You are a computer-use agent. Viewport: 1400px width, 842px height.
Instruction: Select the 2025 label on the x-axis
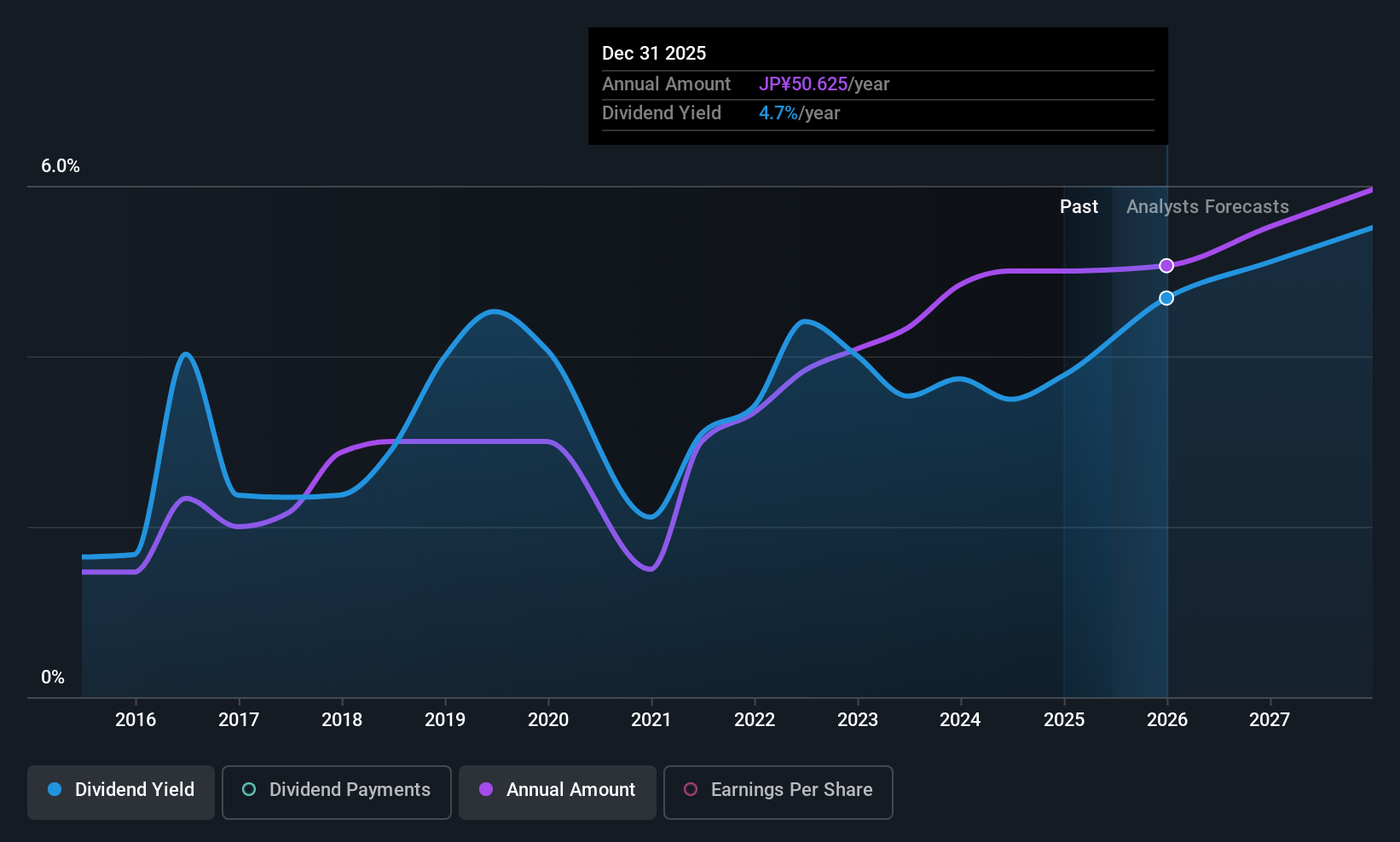point(1064,720)
